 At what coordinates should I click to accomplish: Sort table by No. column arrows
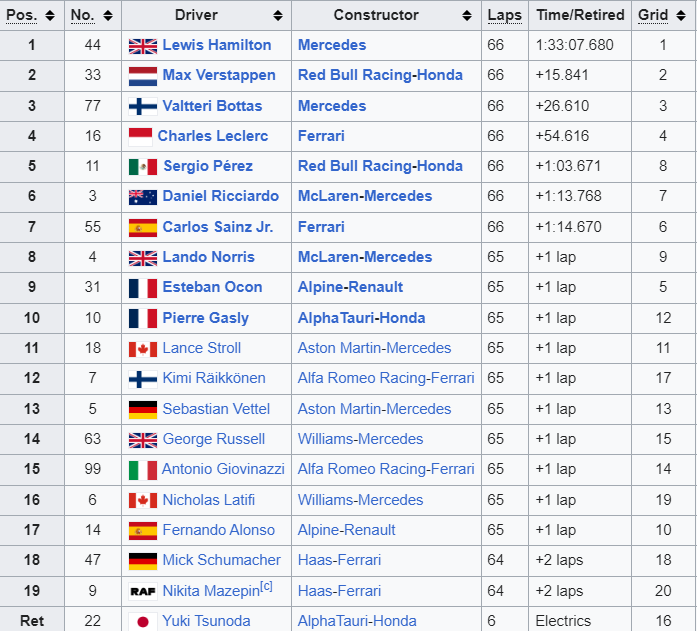(x=108, y=16)
